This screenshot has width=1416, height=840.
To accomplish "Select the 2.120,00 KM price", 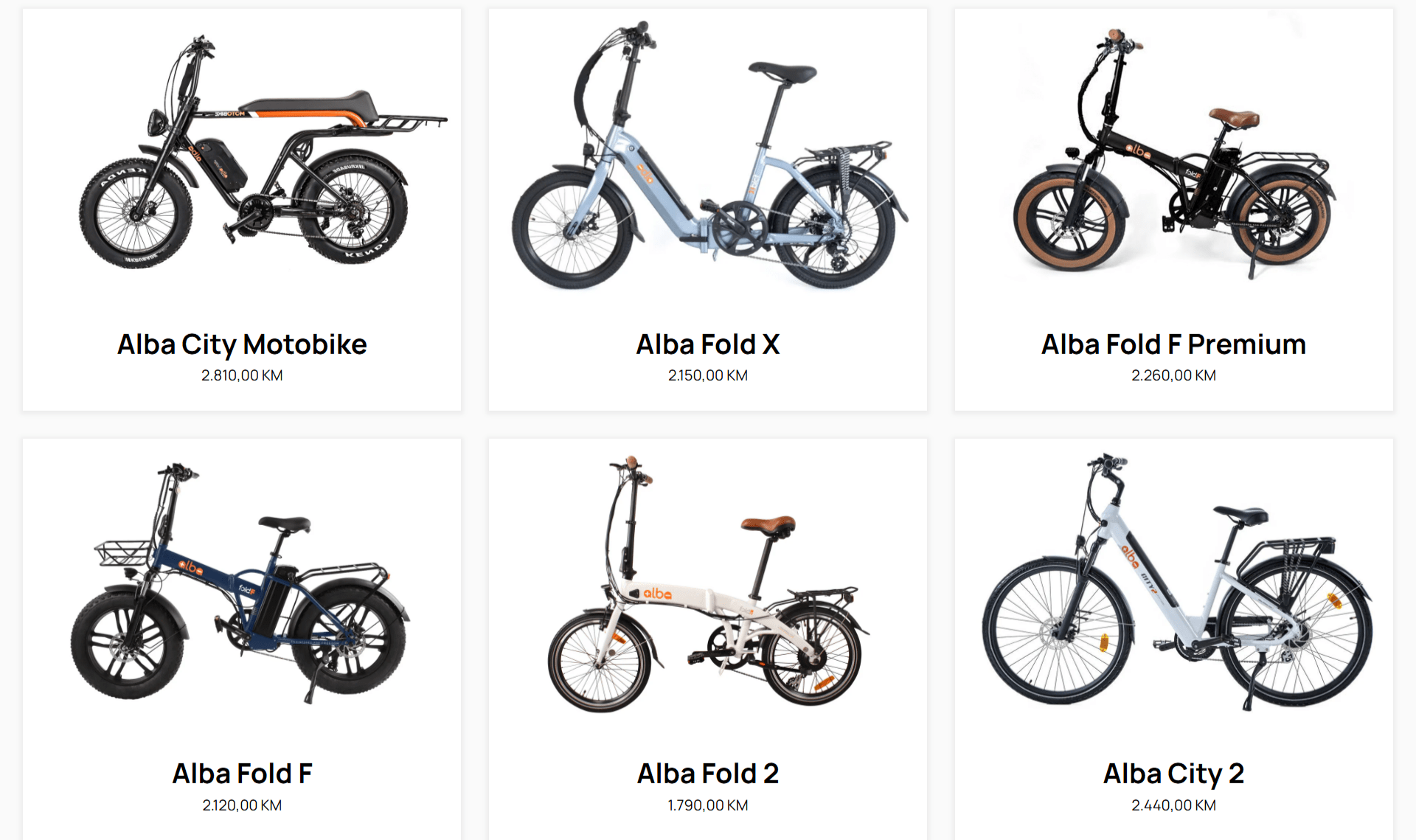I will (242, 805).
